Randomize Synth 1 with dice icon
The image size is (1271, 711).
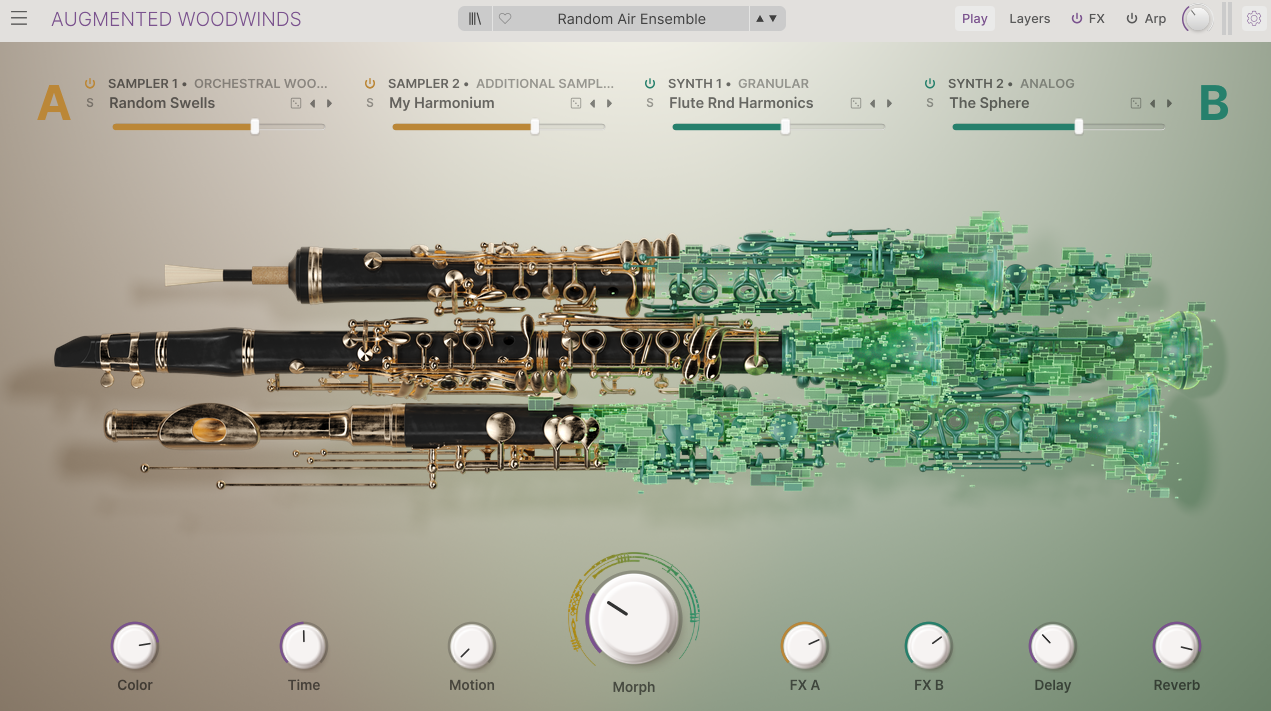pos(856,103)
